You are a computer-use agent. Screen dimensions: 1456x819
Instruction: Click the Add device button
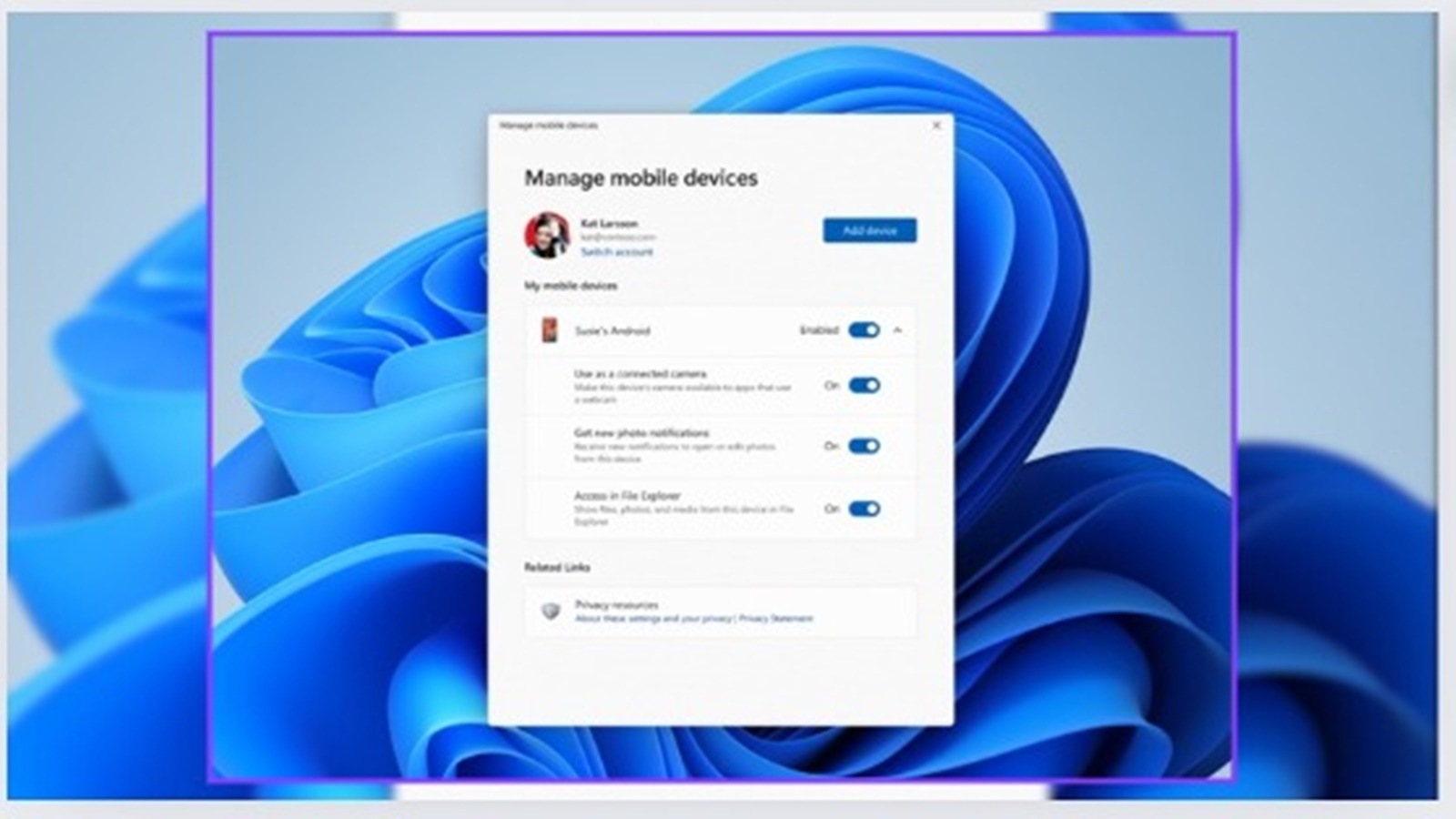(869, 231)
